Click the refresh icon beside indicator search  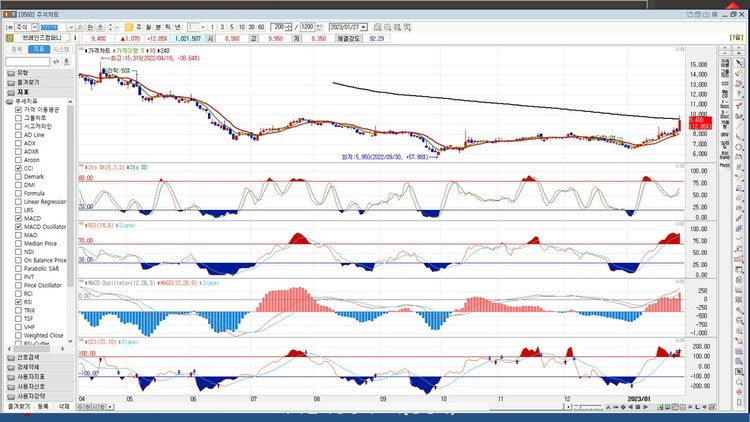tap(56, 62)
